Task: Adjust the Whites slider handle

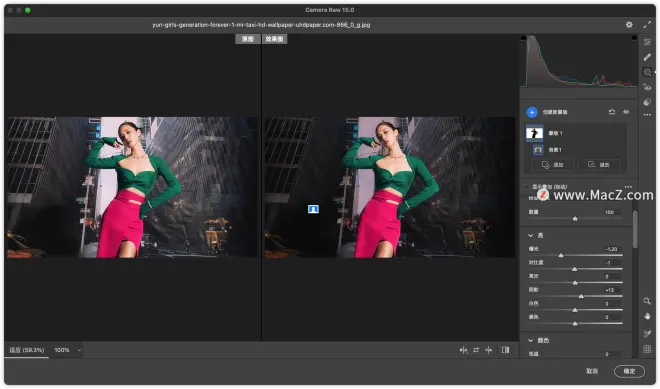Action: click(x=575, y=310)
